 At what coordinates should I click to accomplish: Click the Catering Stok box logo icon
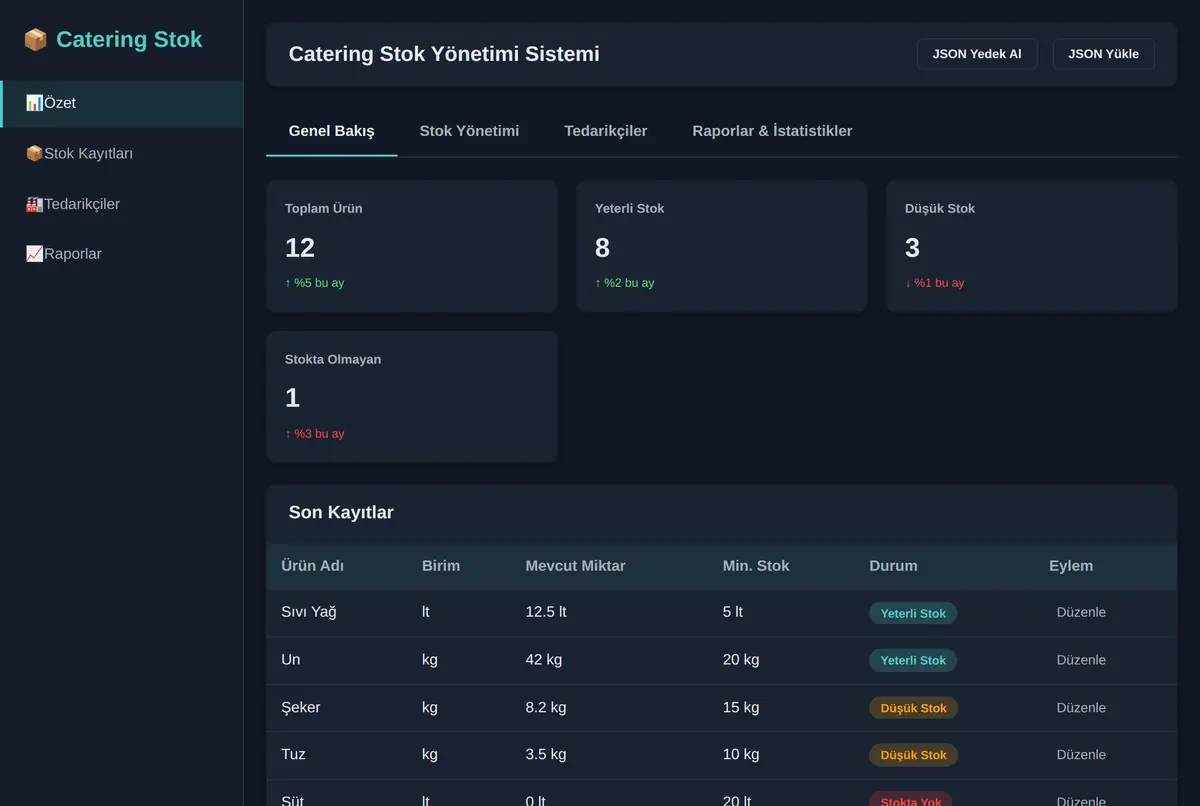[x=36, y=40]
